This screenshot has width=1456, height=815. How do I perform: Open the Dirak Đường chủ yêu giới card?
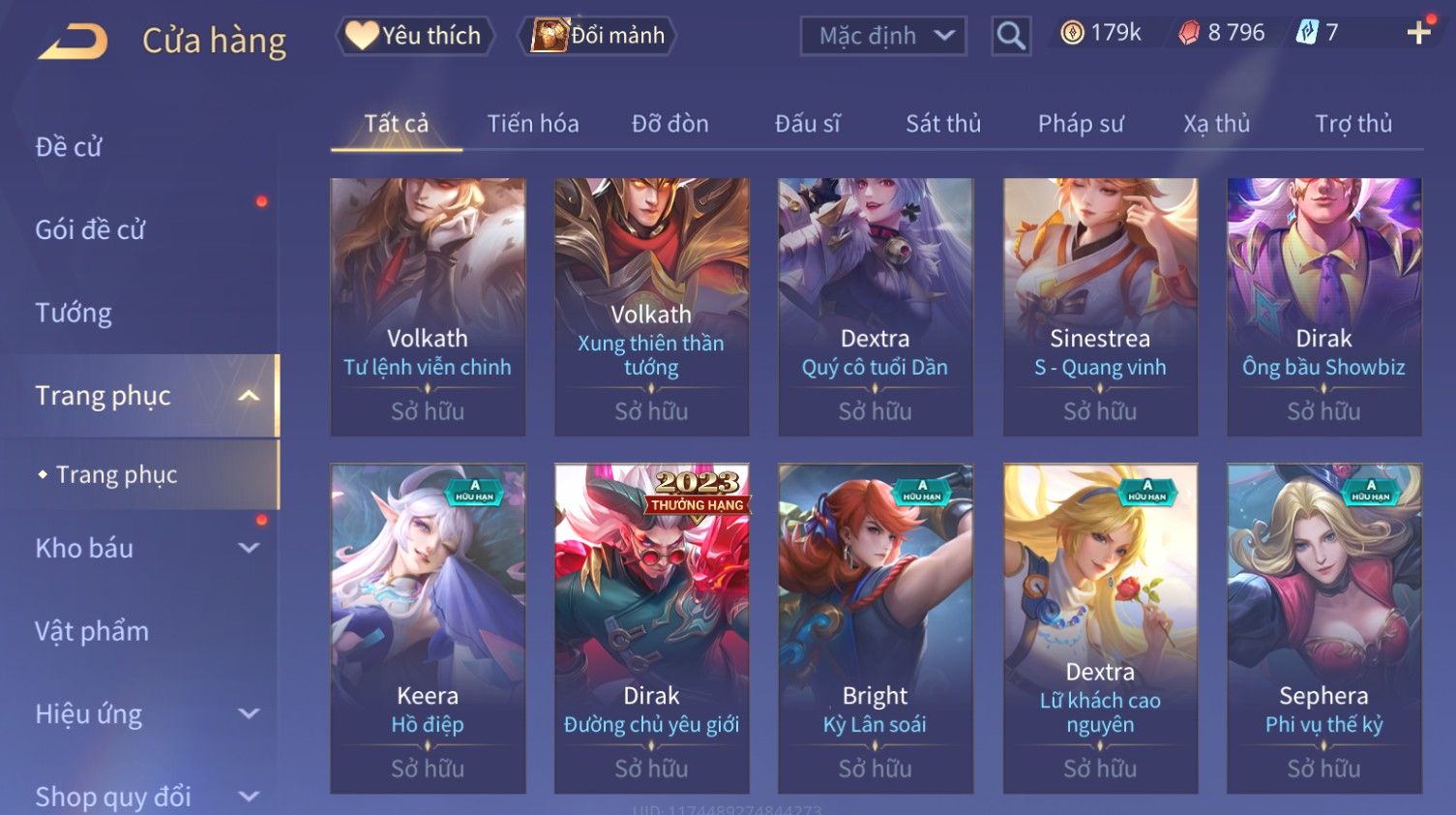651,628
